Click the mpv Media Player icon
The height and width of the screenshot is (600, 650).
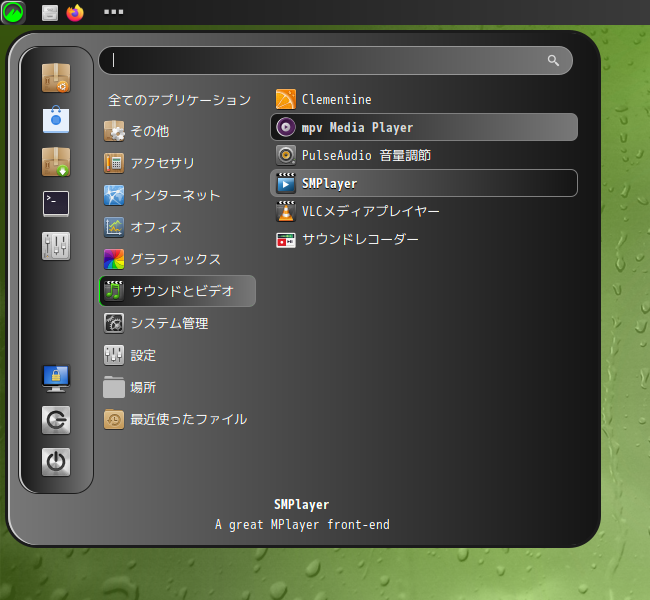pyautogui.click(x=286, y=127)
